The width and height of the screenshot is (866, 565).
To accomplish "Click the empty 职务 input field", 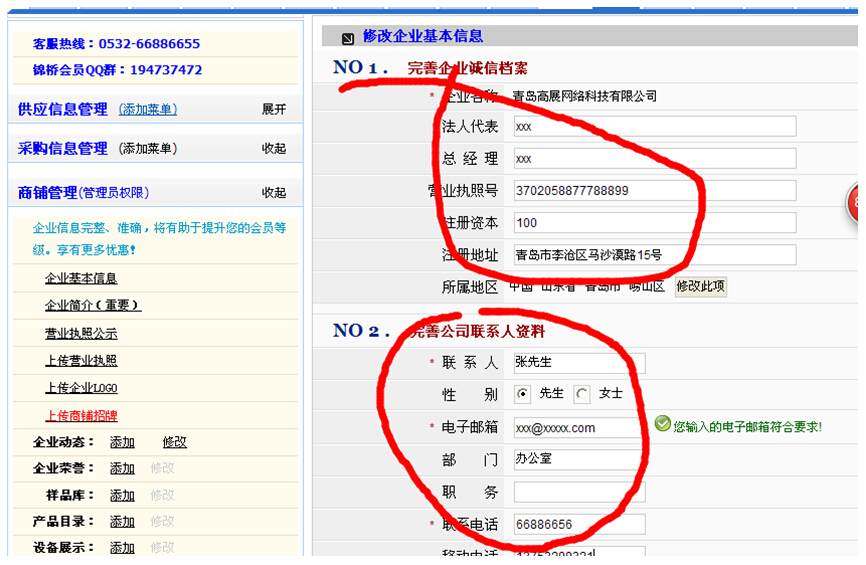I will [579, 492].
